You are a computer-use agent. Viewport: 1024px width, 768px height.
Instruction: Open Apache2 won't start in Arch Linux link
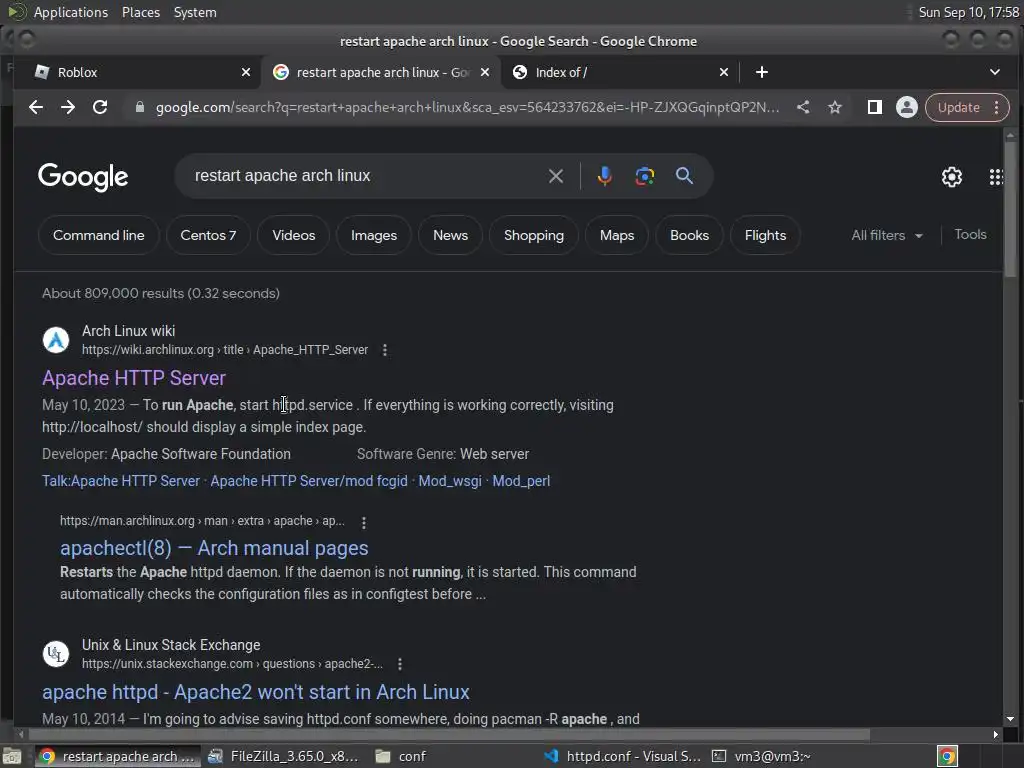click(x=256, y=692)
